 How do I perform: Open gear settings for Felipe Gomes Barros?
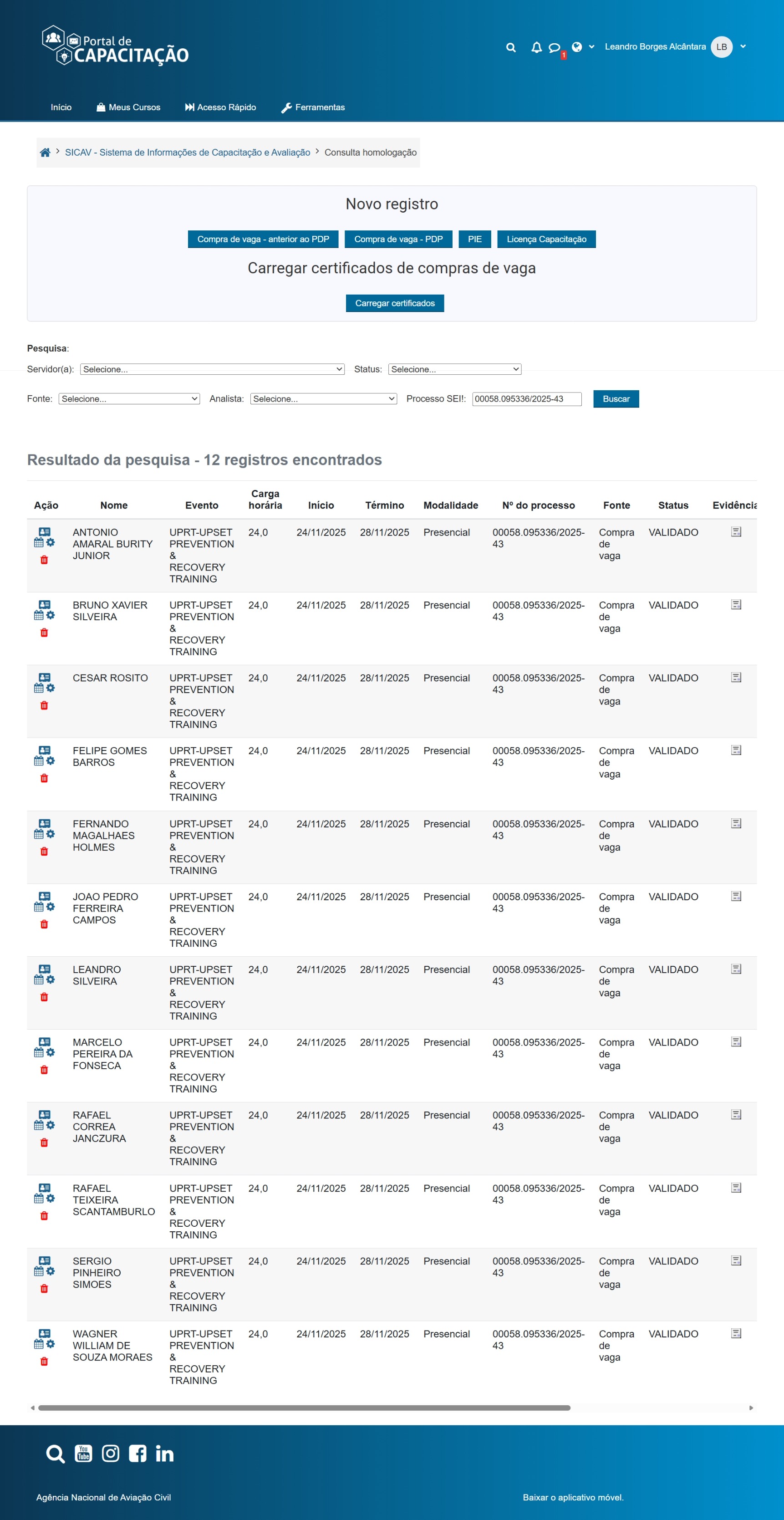pyautogui.click(x=51, y=760)
